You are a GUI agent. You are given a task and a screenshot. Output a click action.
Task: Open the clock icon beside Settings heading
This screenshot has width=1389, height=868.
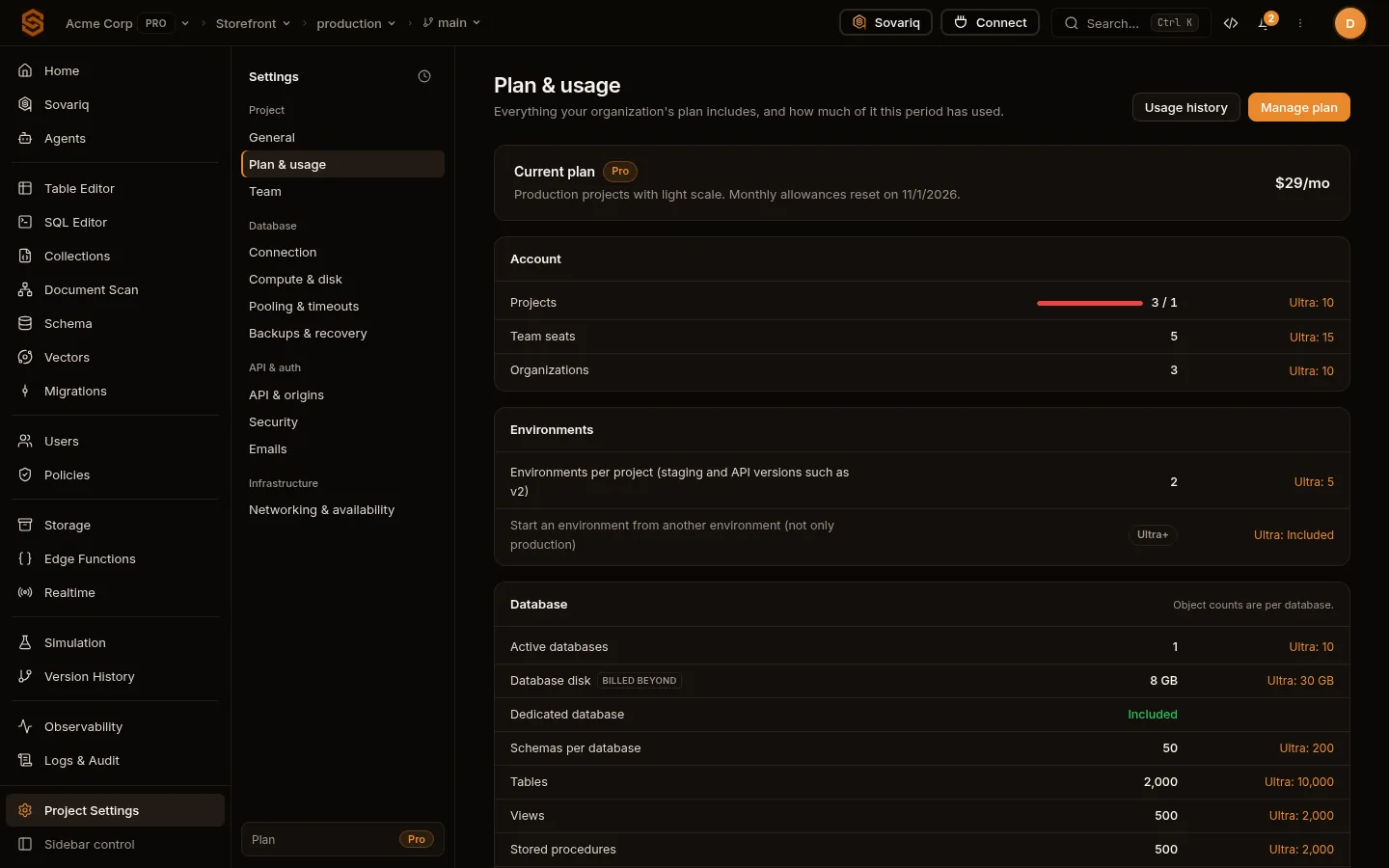point(424,76)
